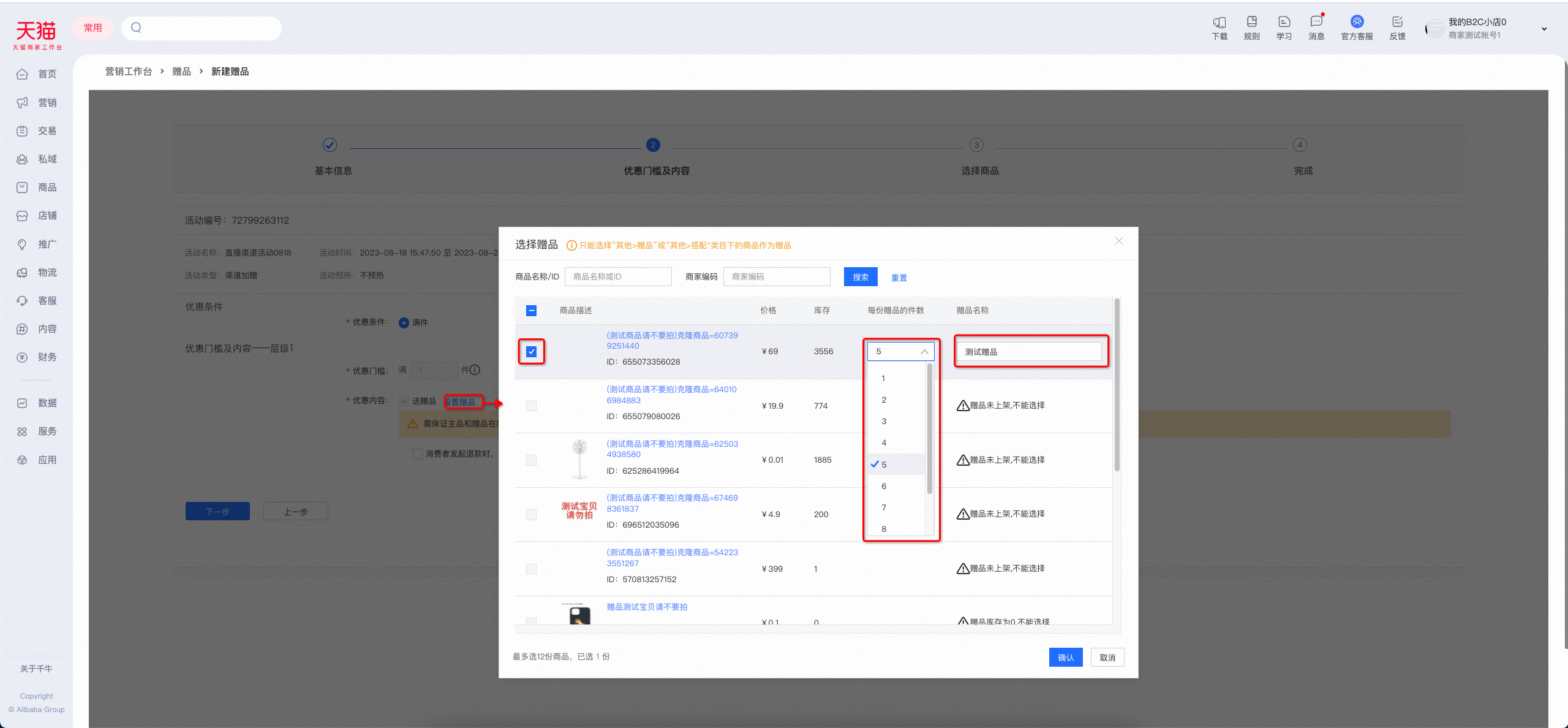Cancel the dialog with 取消 button
This screenshot has height=728, width=1568.
[x=1107, y=658]
